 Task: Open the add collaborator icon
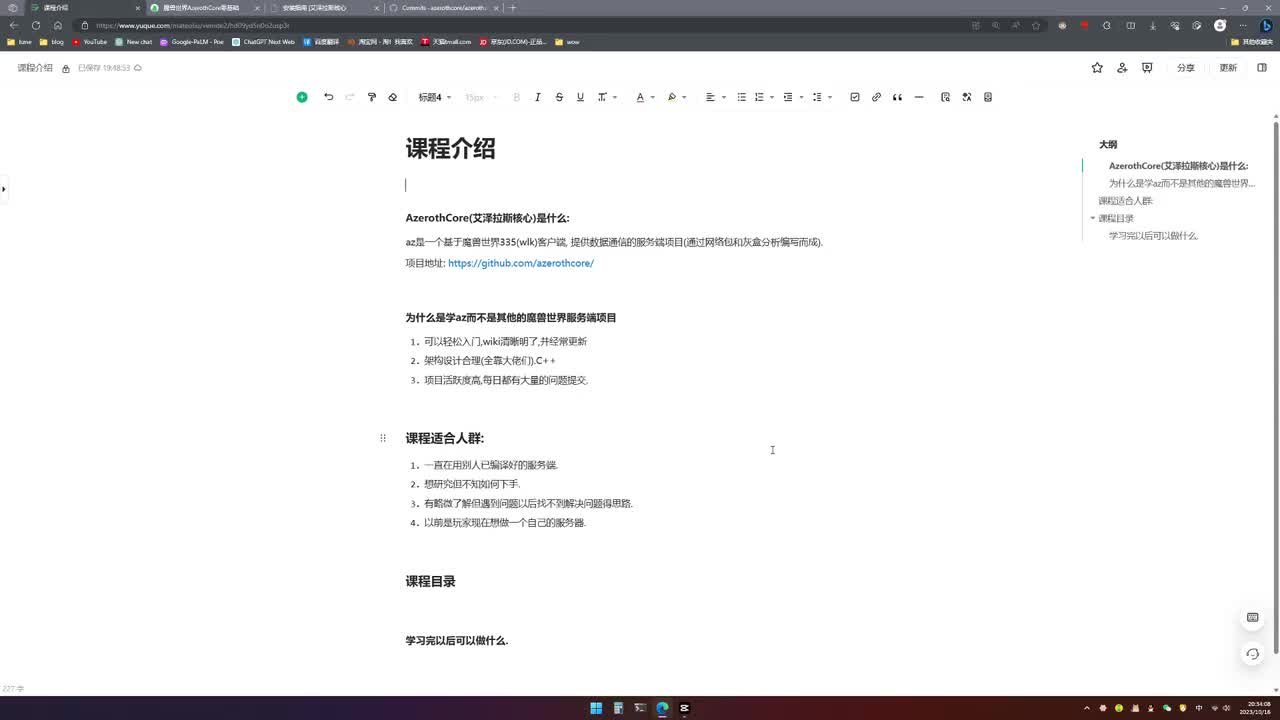[x=1122, y=68]
